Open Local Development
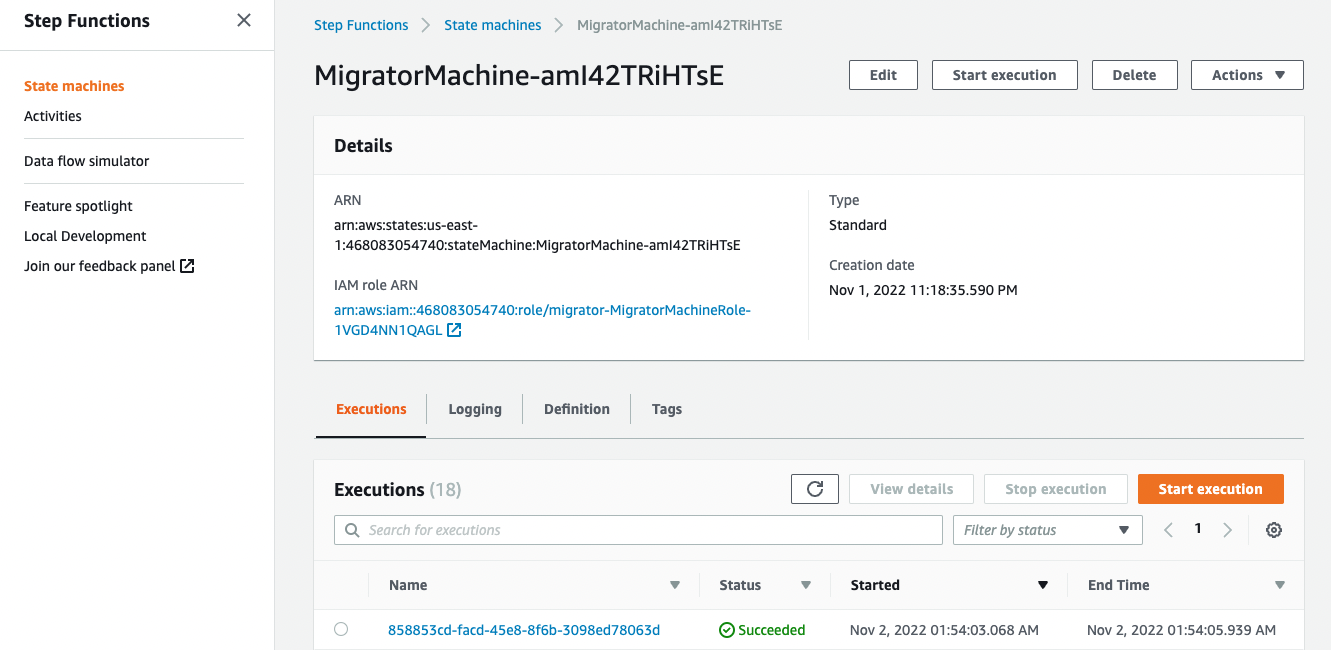Image resolution: width=1331 pixels, height=650 pixels. pyautogui.click(x=85, y=236)
